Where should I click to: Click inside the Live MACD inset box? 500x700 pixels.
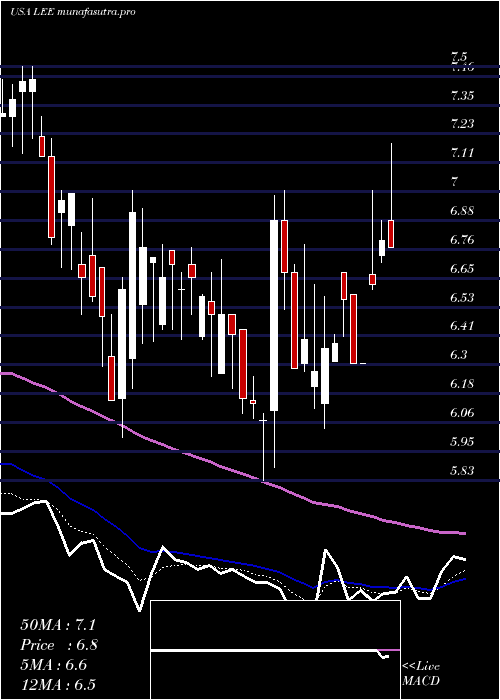pos(275,650)
